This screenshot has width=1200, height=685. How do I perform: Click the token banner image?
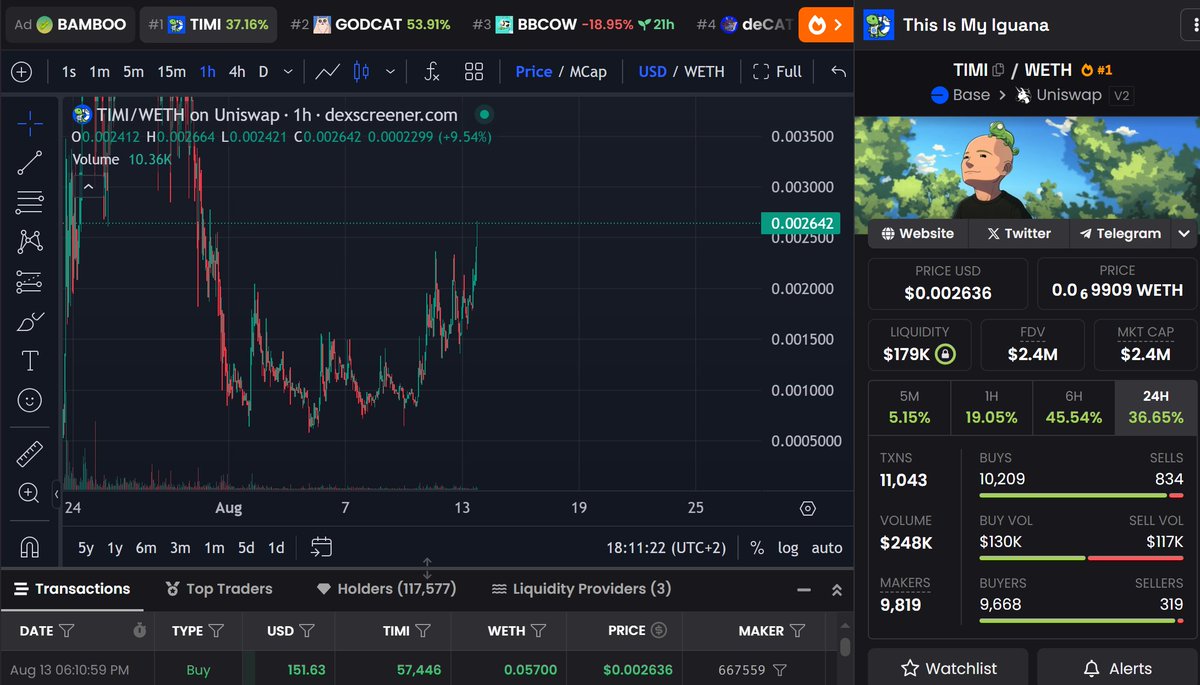(x=1027, y=169)
